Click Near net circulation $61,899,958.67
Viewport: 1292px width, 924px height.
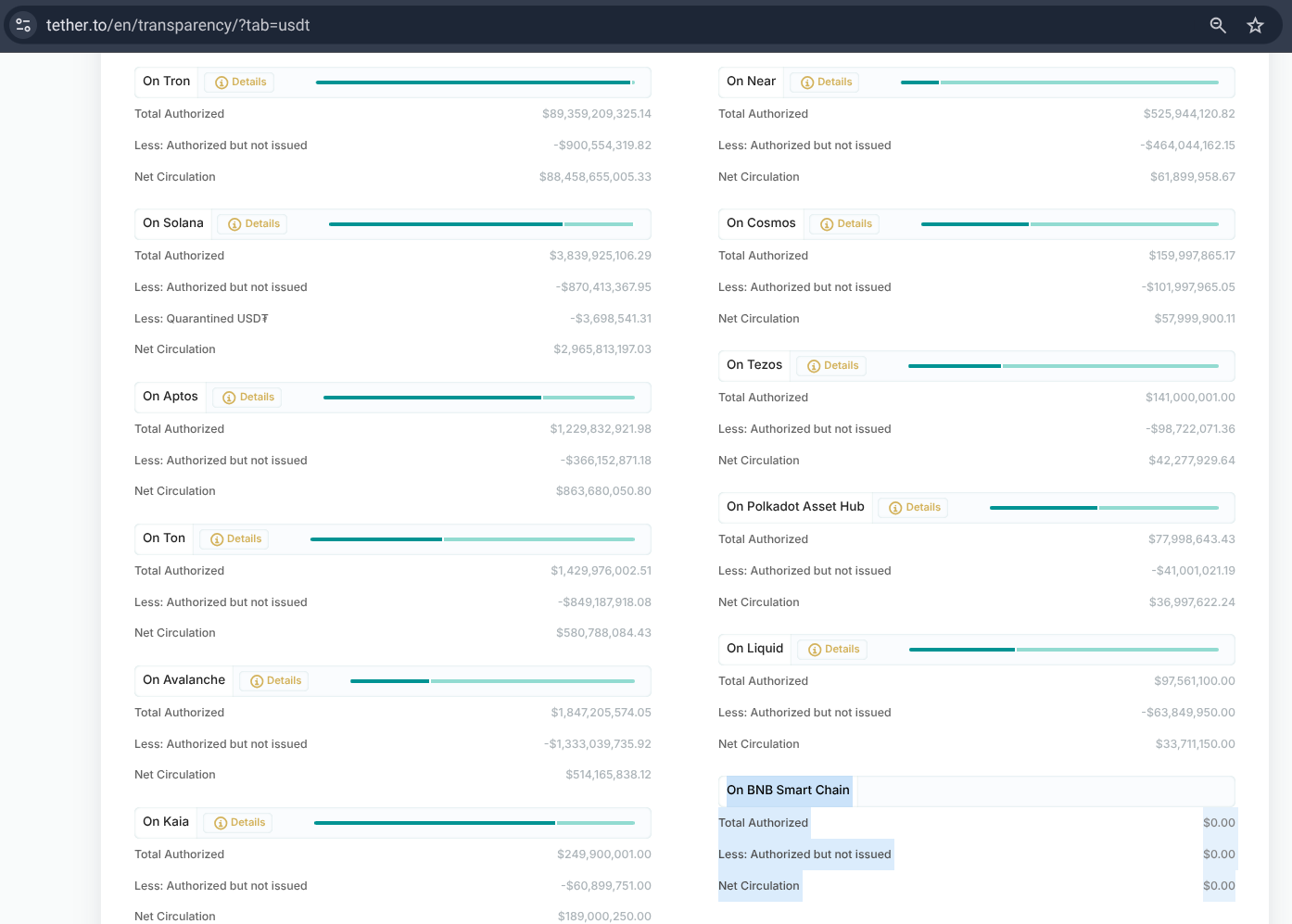pyautogui.click(x=1193, y=177)
